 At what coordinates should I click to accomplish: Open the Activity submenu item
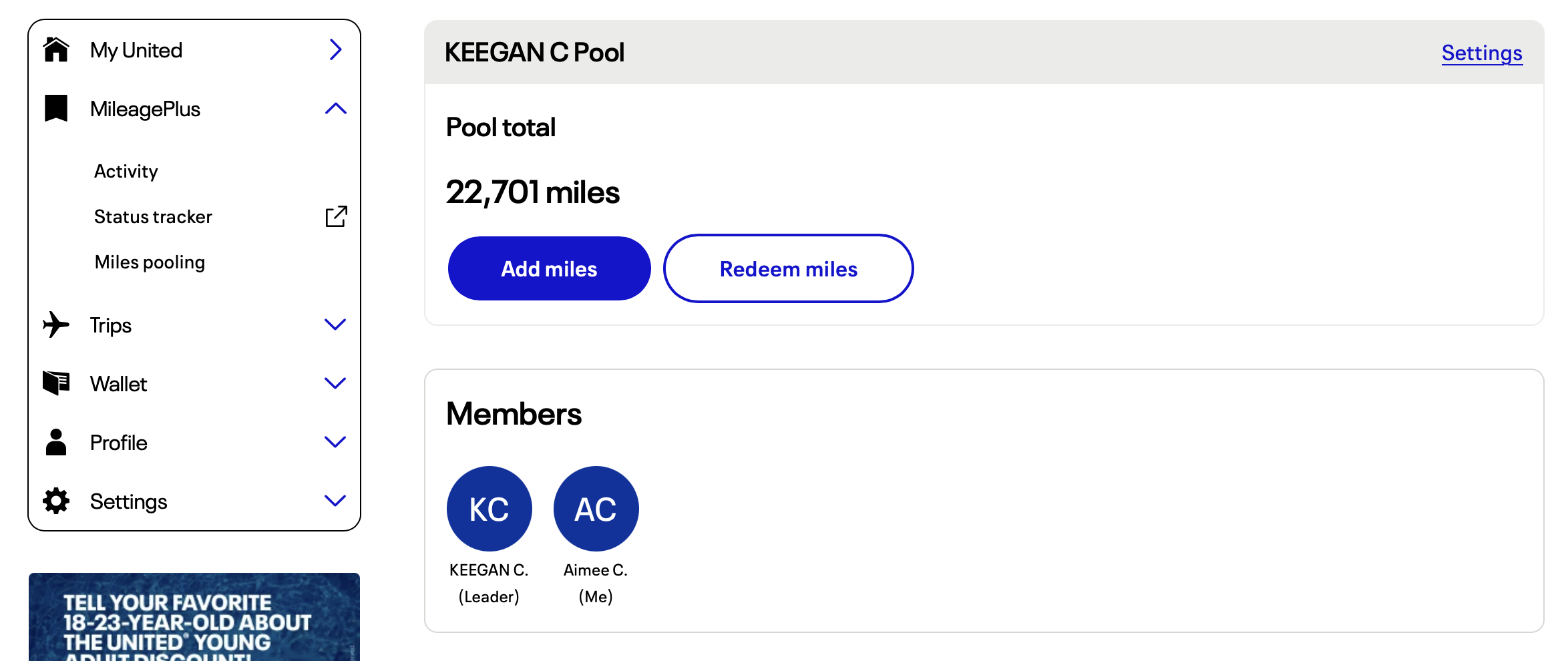point(126,172)
